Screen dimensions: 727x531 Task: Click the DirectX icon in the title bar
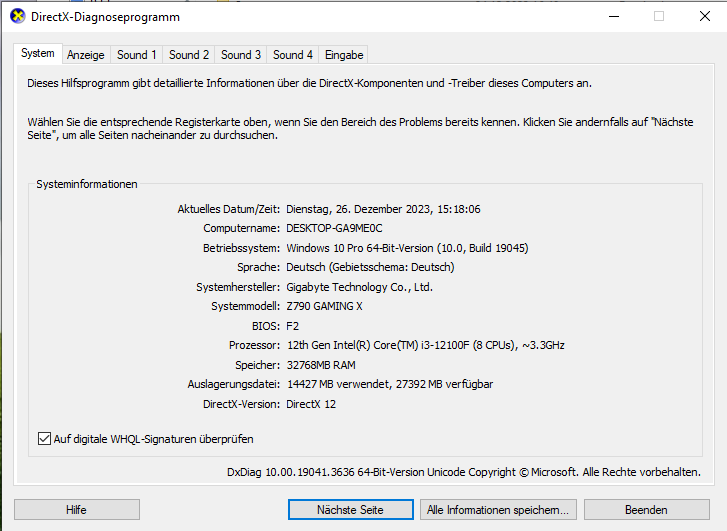(x=18, y=17)
